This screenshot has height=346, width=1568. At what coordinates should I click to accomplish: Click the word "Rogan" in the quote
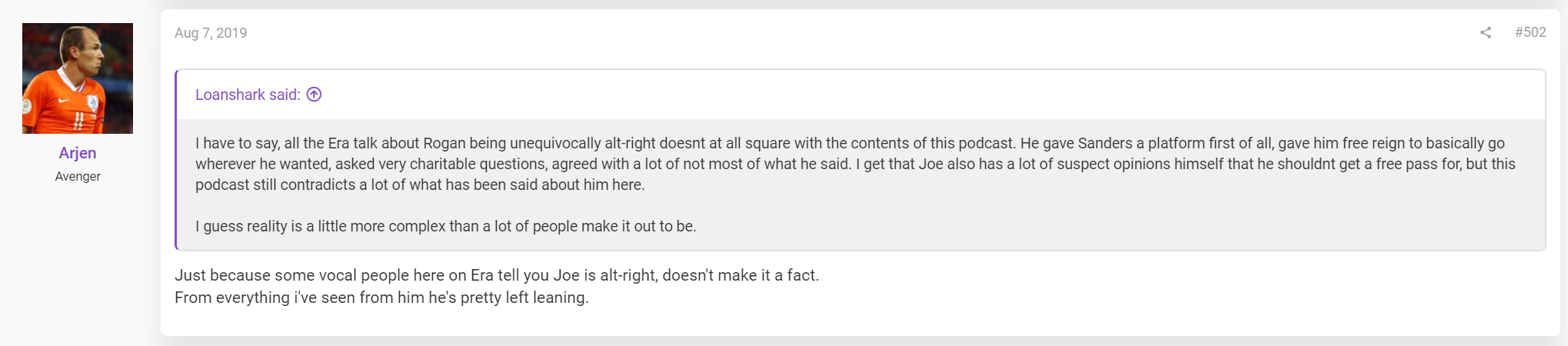point(444,143)
